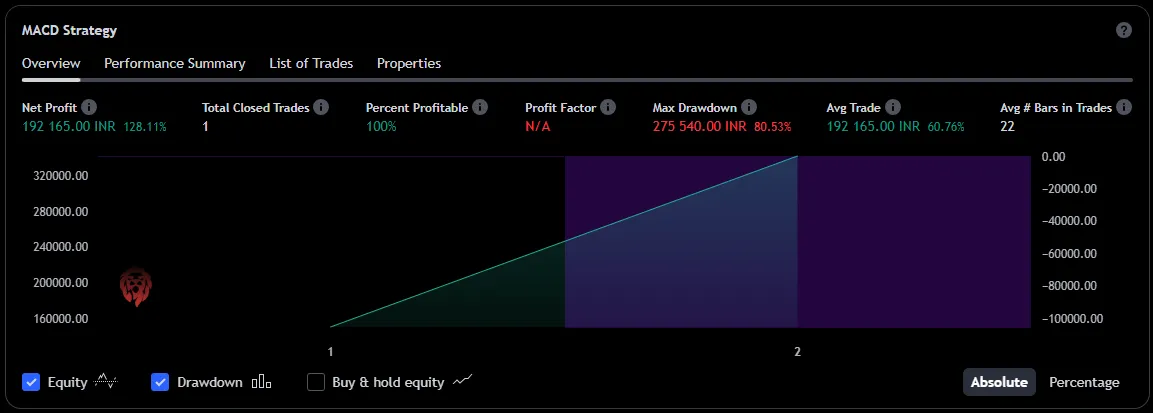Click info icon next to Percent Profitable
The image size is (1153, 413).
pyautogui.click(x=480, y=107)
